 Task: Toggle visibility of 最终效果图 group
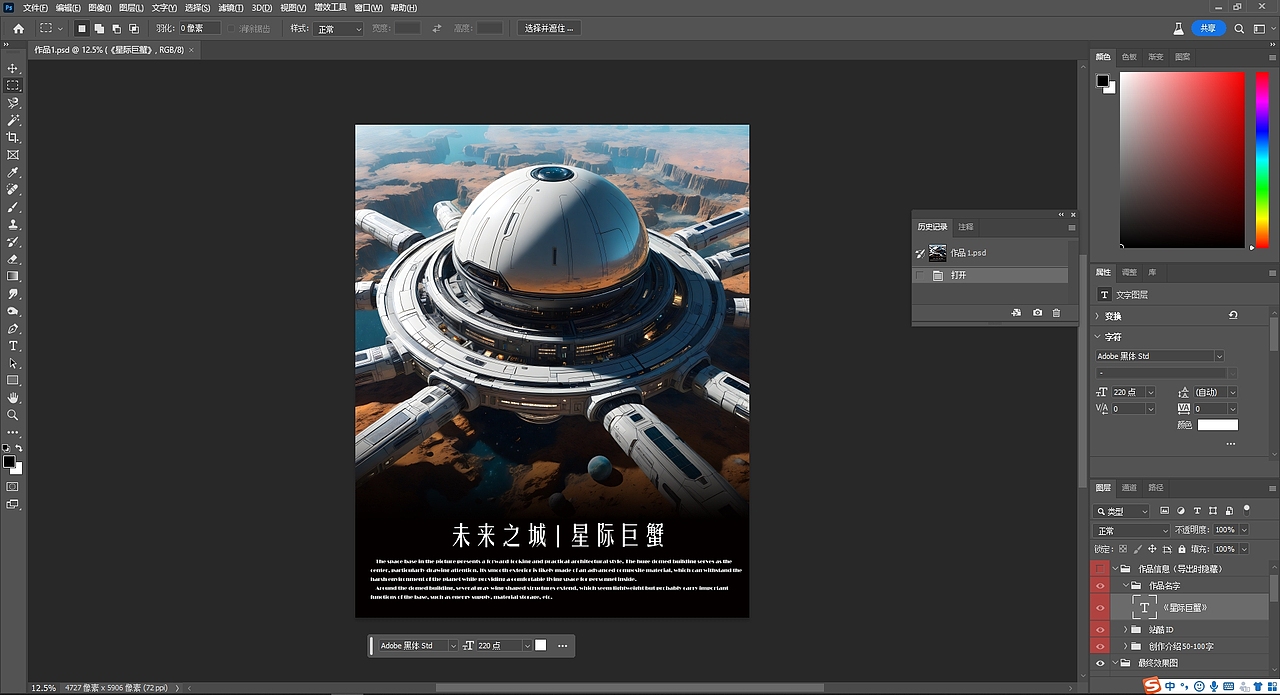[1100, 663]
